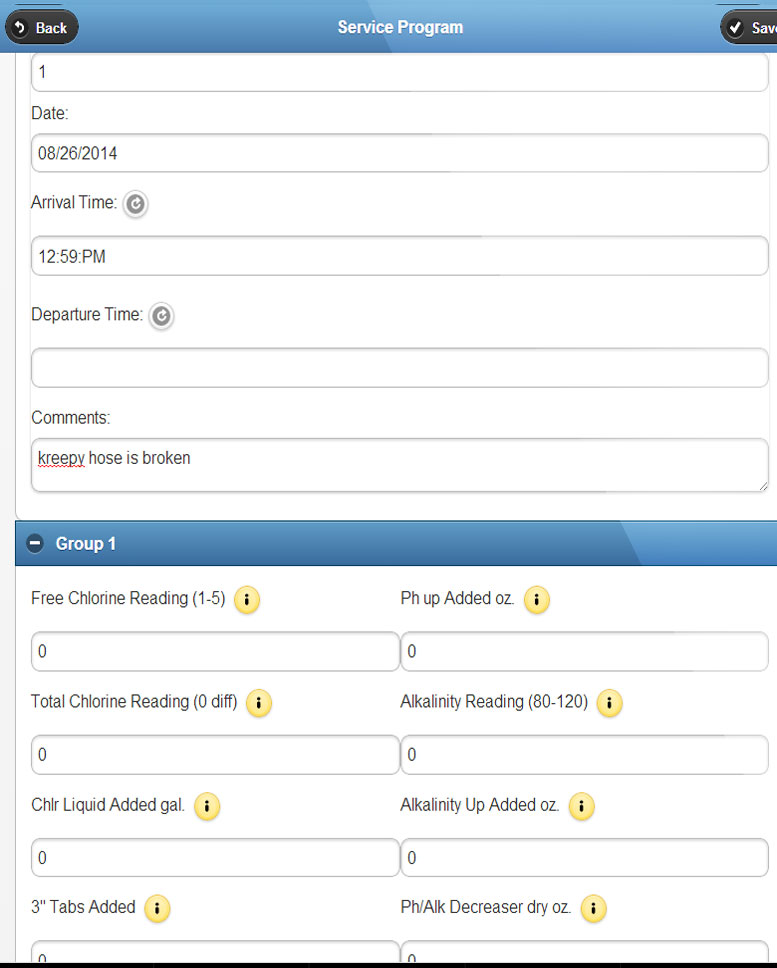Select the Date field showing 08/26/2014
This screenshot has height=968, width=777.
click(x=398, y=152)
